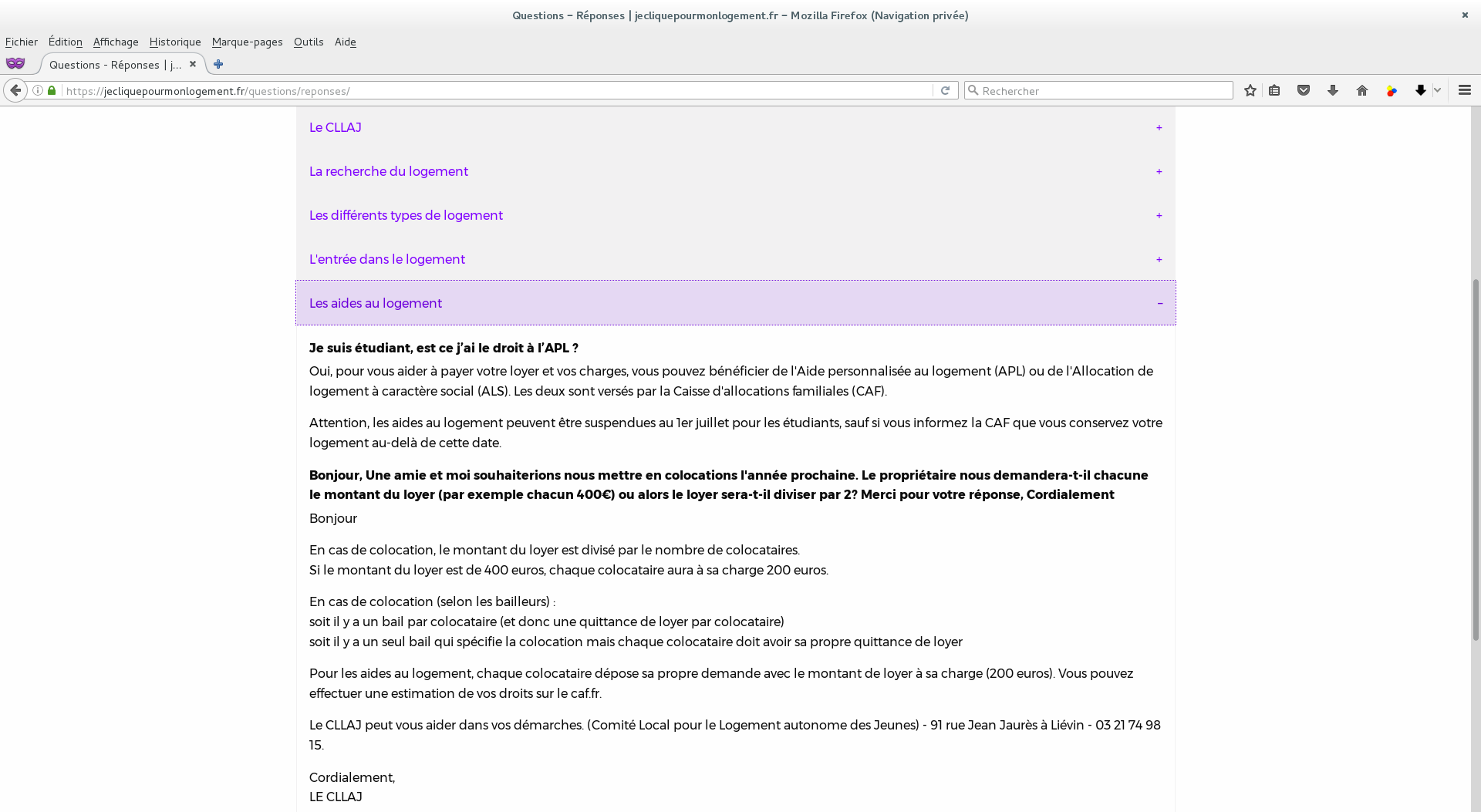Open the Fichier menu
This screenshot has height=812, width=1481.
(22, 42)
